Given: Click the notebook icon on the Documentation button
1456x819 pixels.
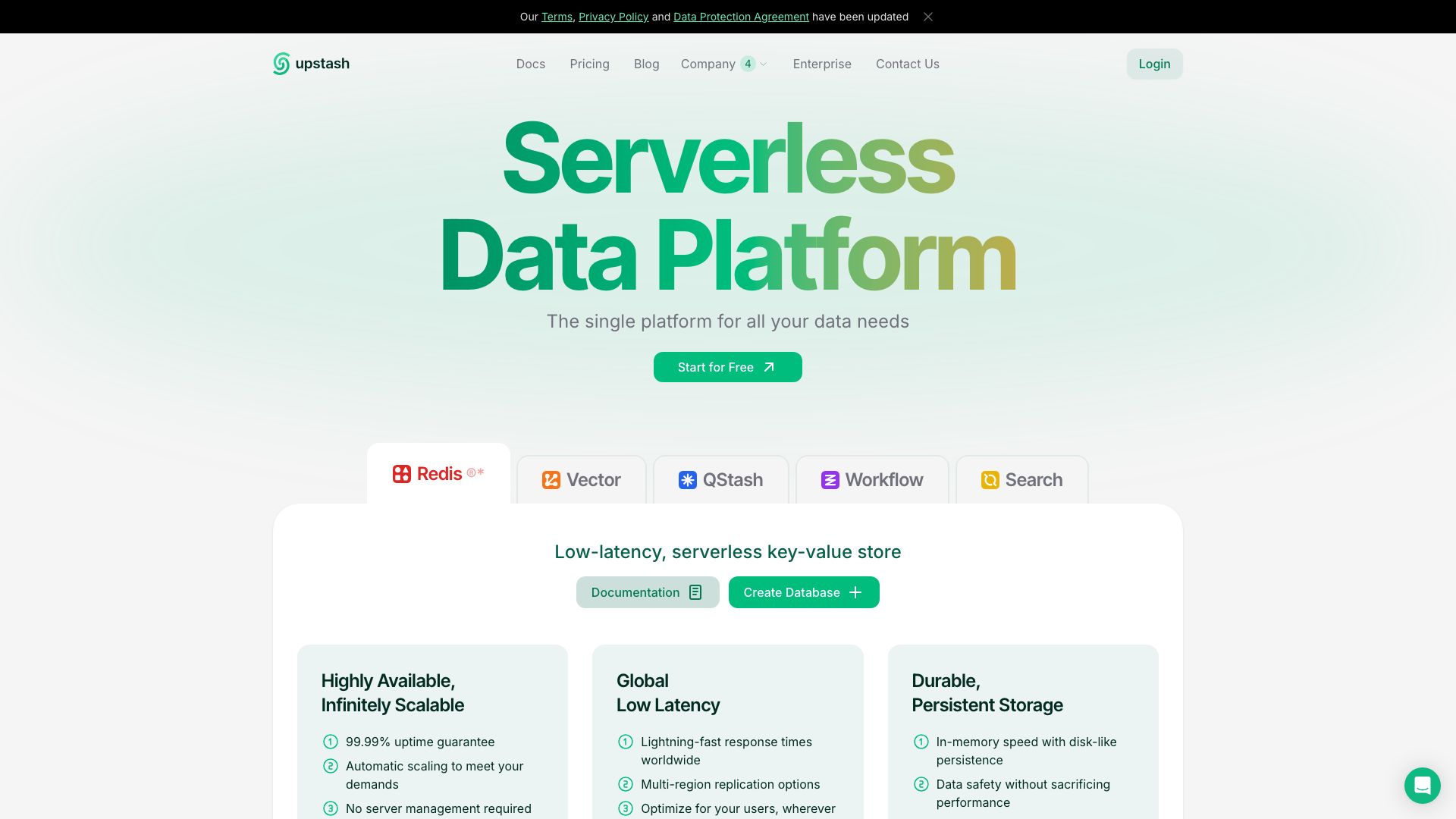Looking at the screenshot, I should [695, 592].
